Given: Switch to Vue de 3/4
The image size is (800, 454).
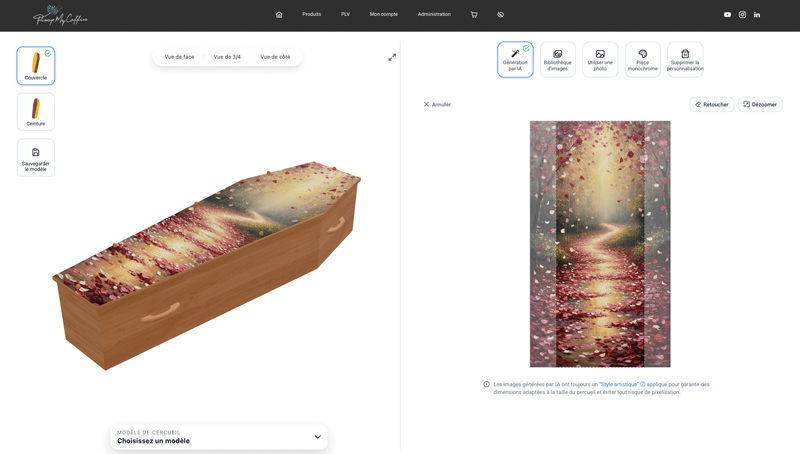Looking at the screenshot, I should (227, 57).
